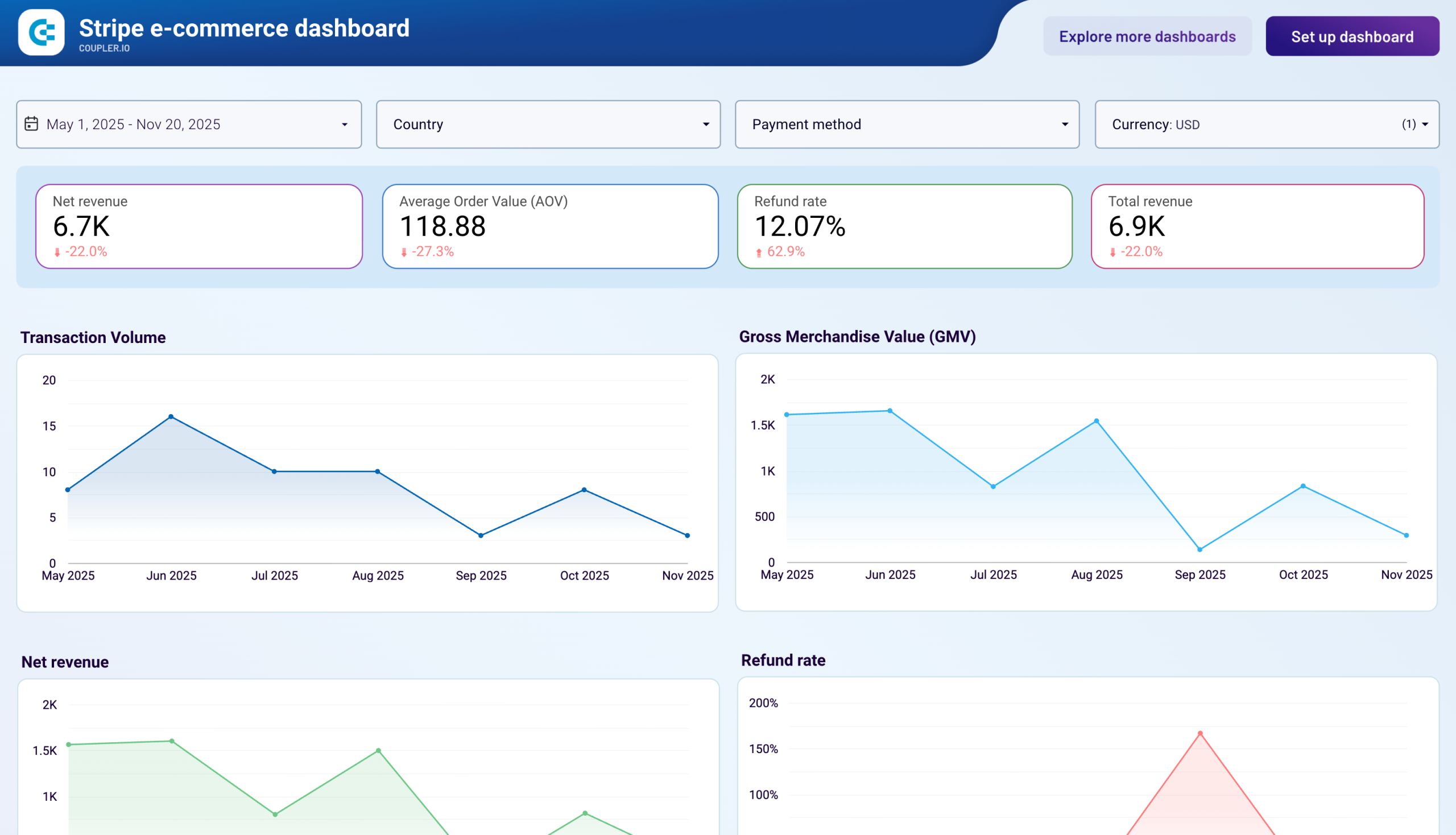Click the Transaction Volume chart title

click(93, 338)
